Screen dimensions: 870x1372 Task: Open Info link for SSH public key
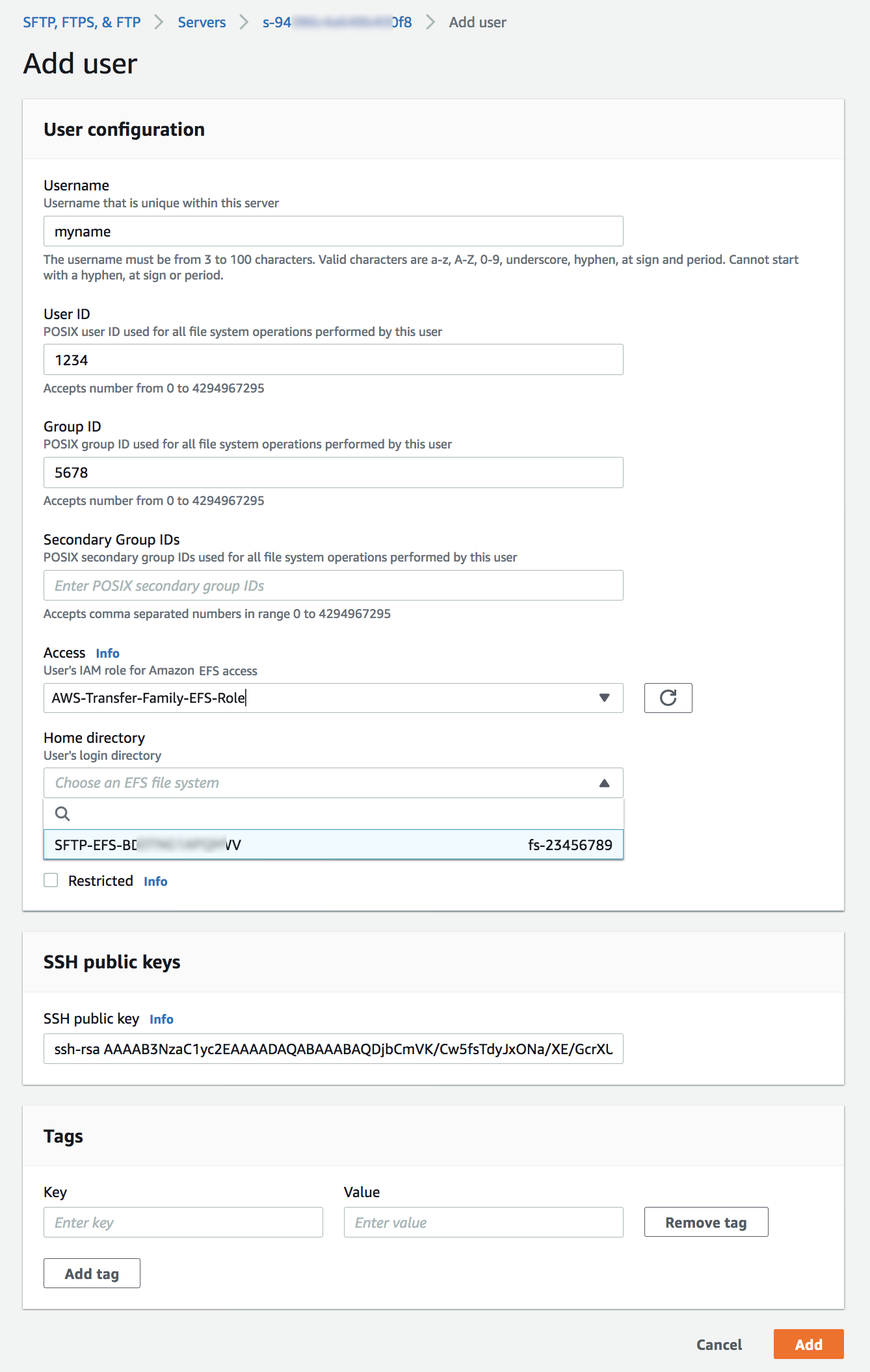[161, 1019]
